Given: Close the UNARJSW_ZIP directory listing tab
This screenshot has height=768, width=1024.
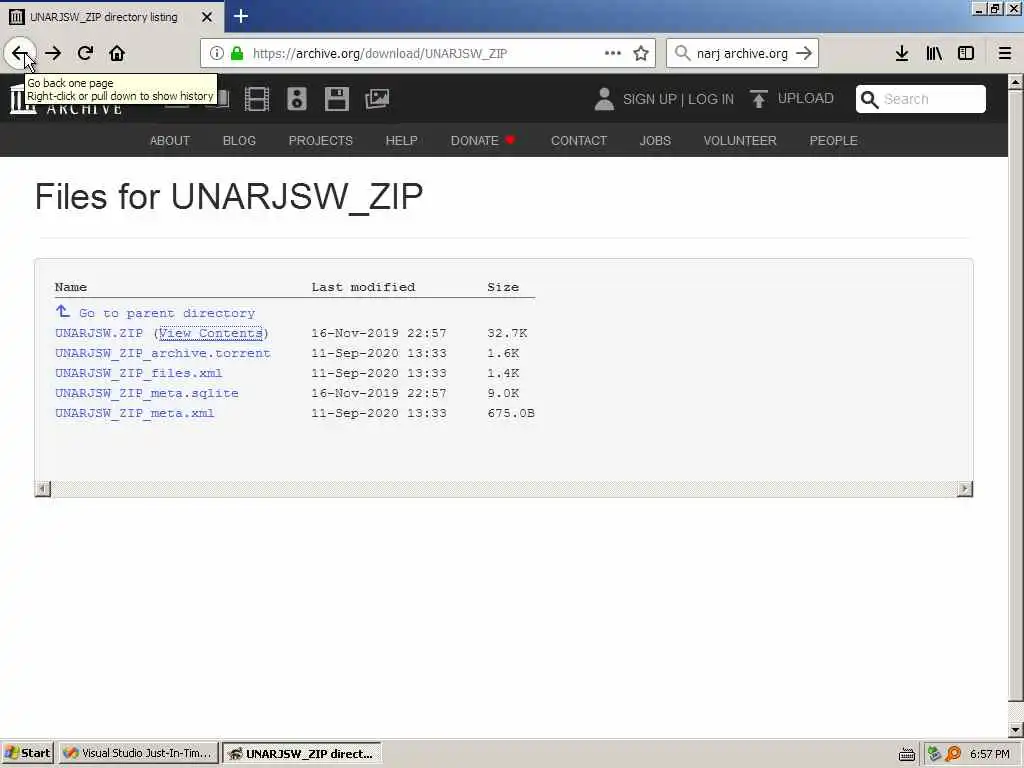Looking at the screenshot, I should point(206,17).
